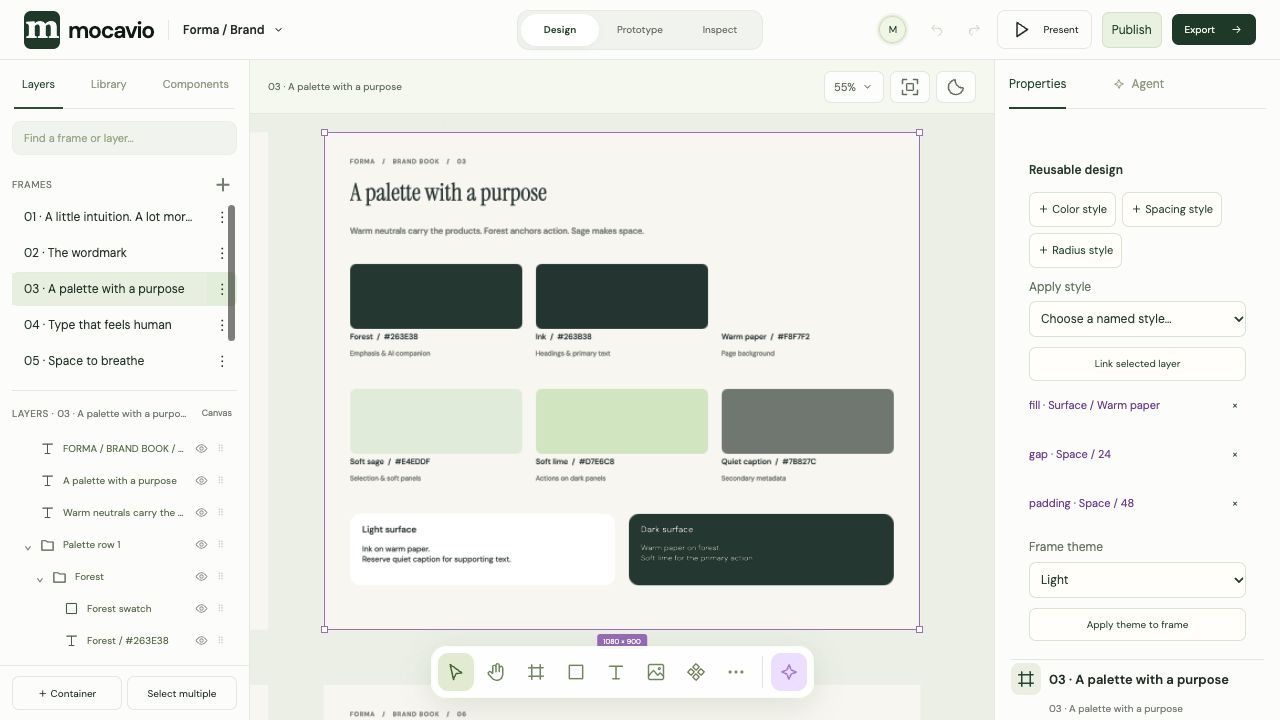Collapse the Palette row 1 group
This screenshot has width=1280, height=720.
[x=28, y=546]
